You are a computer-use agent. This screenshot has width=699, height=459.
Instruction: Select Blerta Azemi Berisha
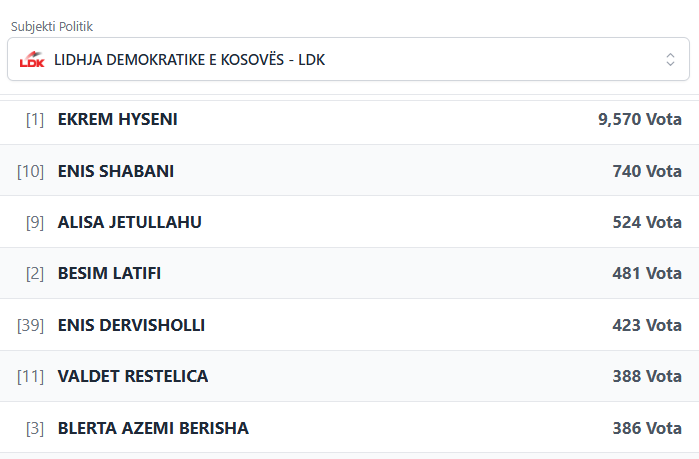point(153,428)
